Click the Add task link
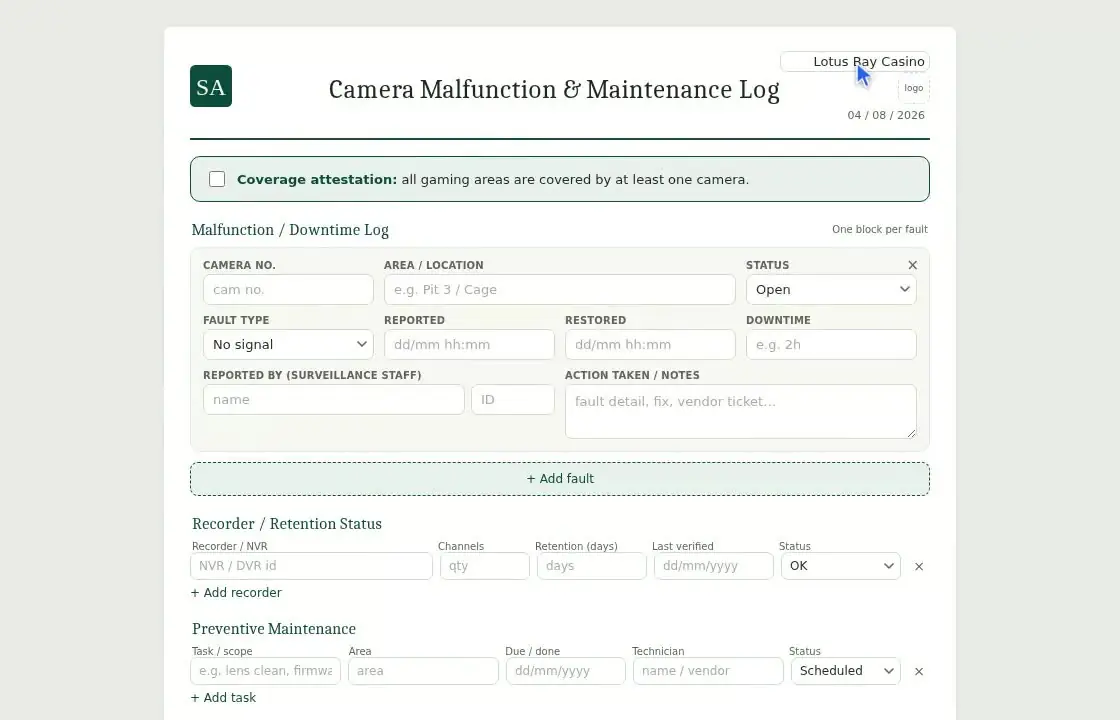 tap(224, 697)
